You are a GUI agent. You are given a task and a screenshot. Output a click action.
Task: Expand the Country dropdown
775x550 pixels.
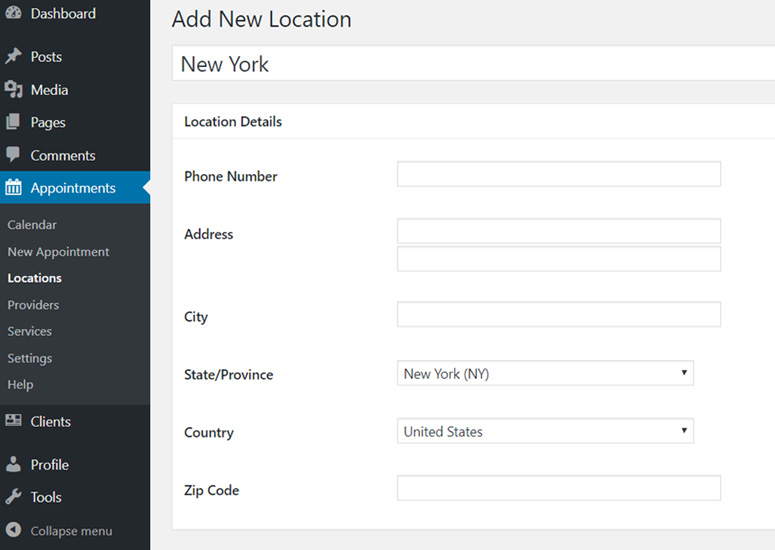(545, 431)
